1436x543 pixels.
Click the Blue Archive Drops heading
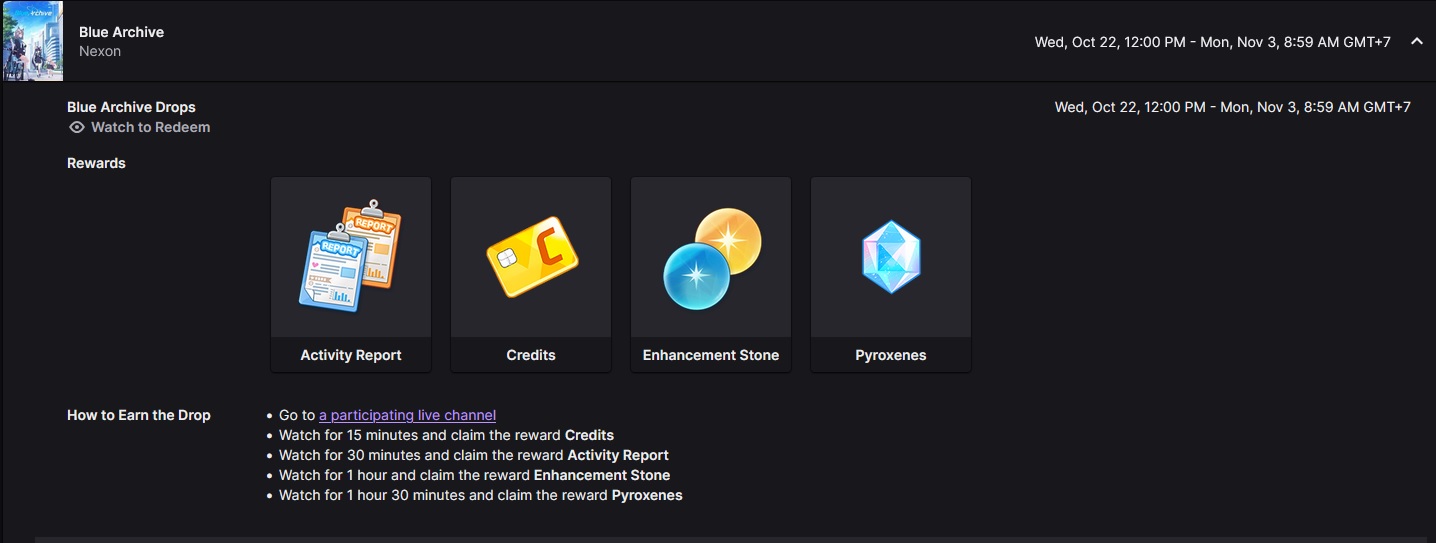click(x=131, y=107)
